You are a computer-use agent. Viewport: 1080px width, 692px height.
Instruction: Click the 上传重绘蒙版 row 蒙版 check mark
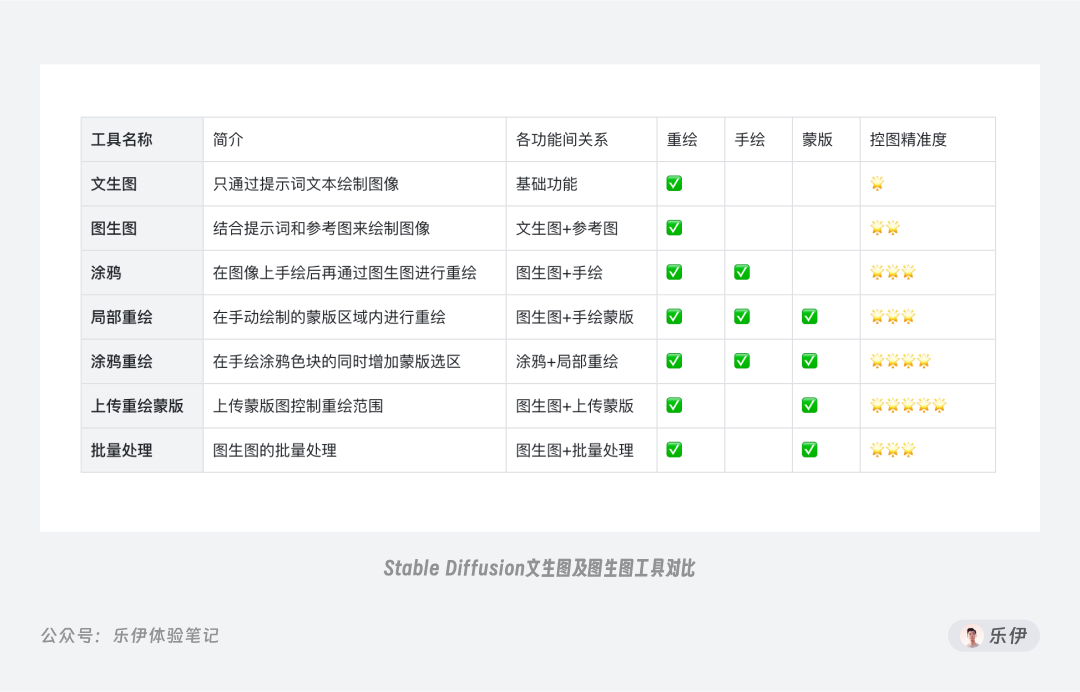[809, 406]
